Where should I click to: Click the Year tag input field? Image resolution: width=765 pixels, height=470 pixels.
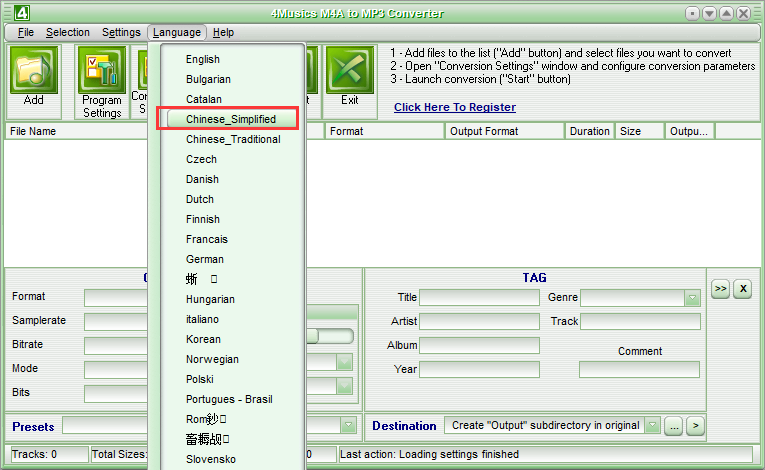[480, 369]
